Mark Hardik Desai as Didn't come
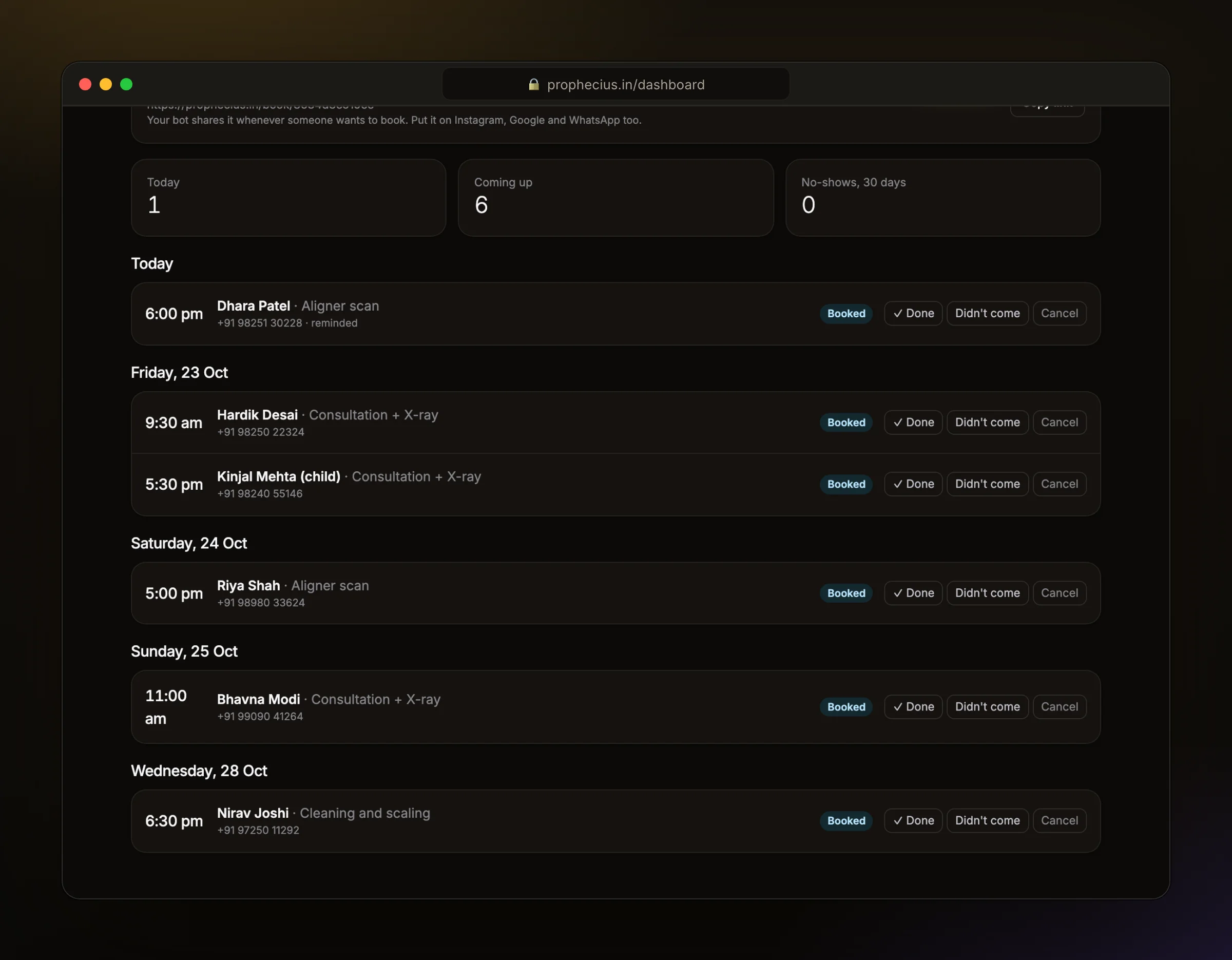The width and height of the screenshot is (1232, 960). tap(987, 423)
